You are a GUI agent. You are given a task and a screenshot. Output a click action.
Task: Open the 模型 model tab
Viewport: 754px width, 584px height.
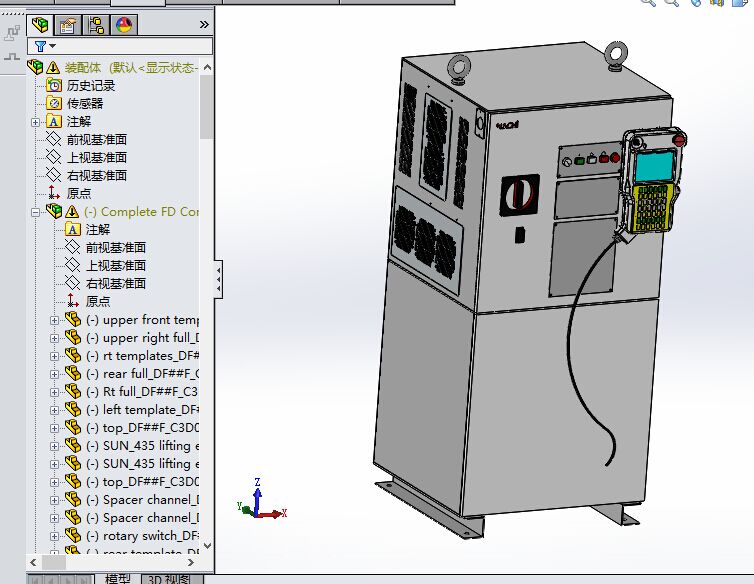tap(117, 579)
